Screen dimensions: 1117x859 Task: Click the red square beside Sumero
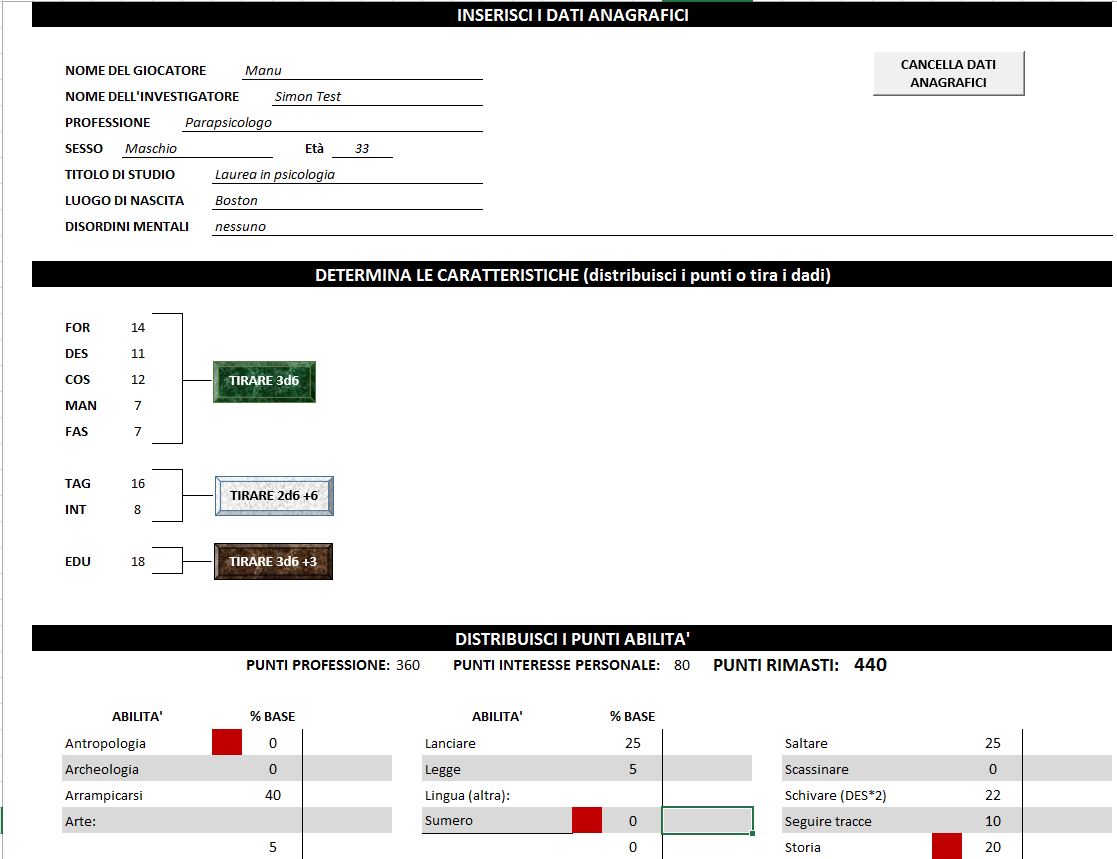click(x=587, y=820)
